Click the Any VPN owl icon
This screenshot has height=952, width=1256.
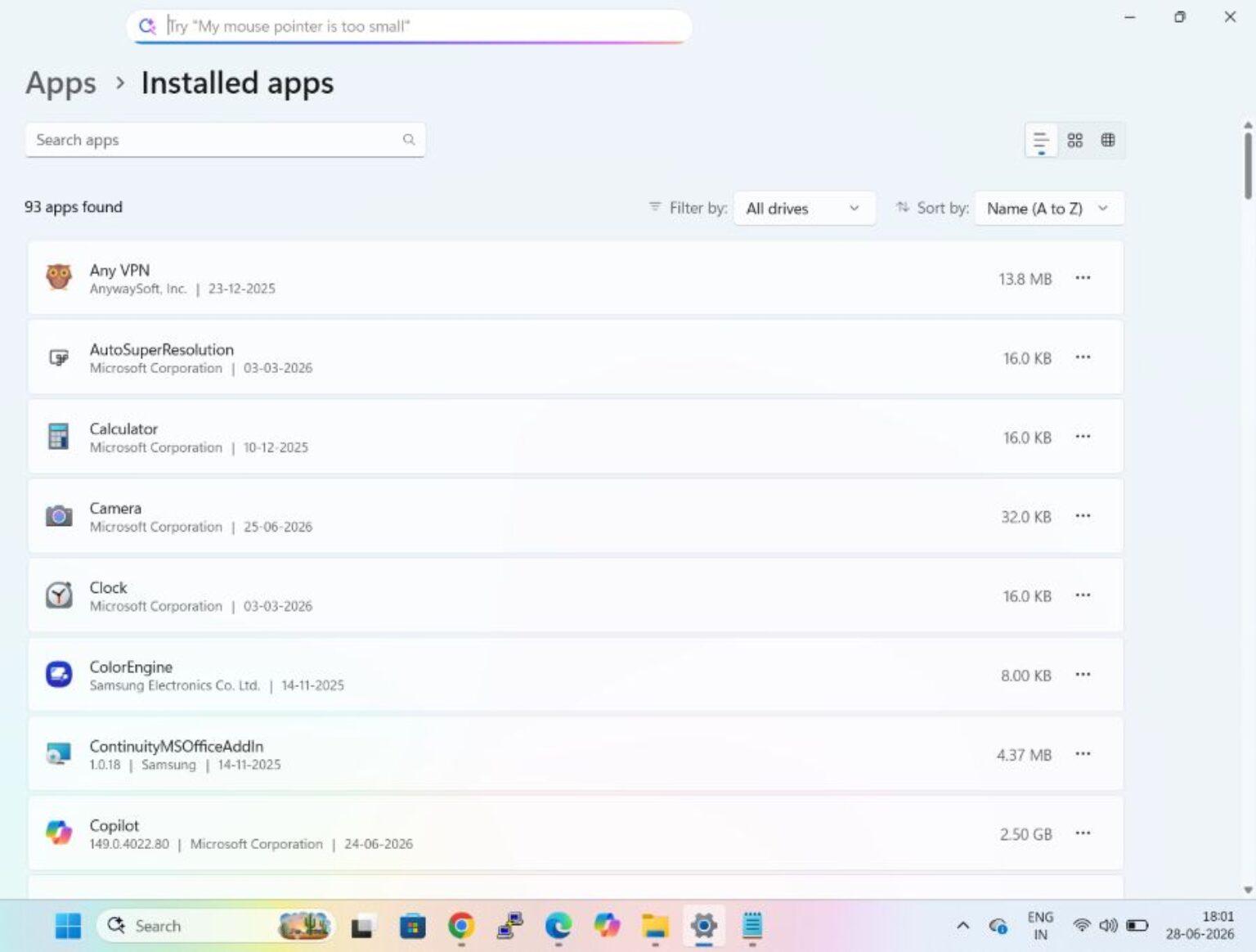click(x=59, y=278)
